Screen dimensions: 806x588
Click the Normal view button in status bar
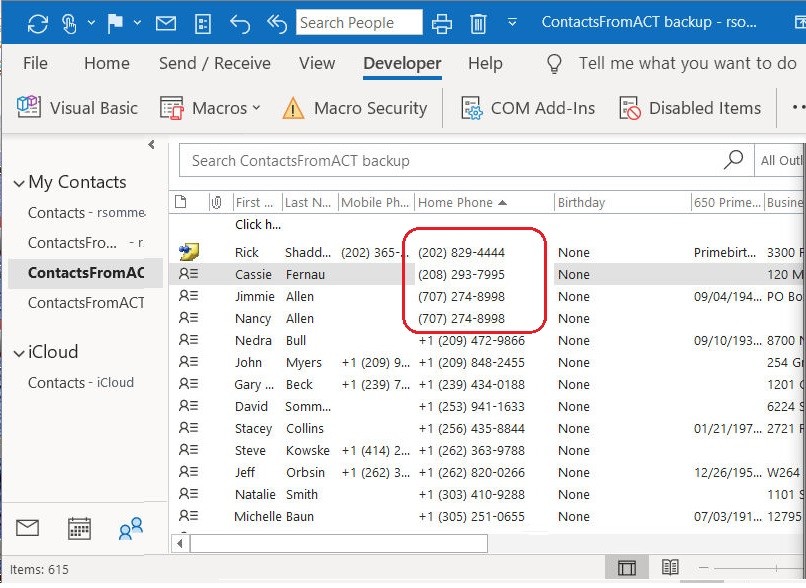tap(627, 568)
